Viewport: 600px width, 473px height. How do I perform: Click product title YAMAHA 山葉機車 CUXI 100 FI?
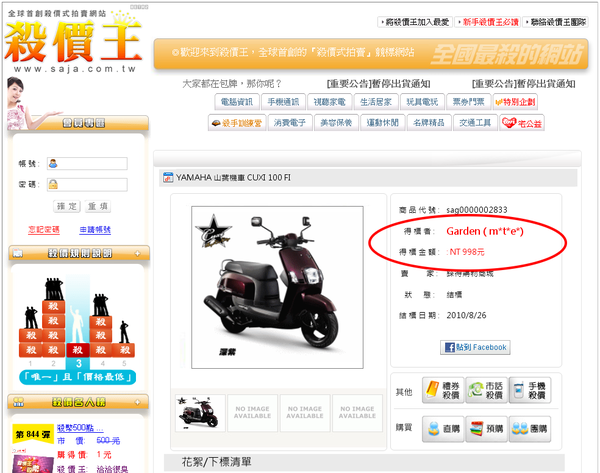[x=233, y=178]
